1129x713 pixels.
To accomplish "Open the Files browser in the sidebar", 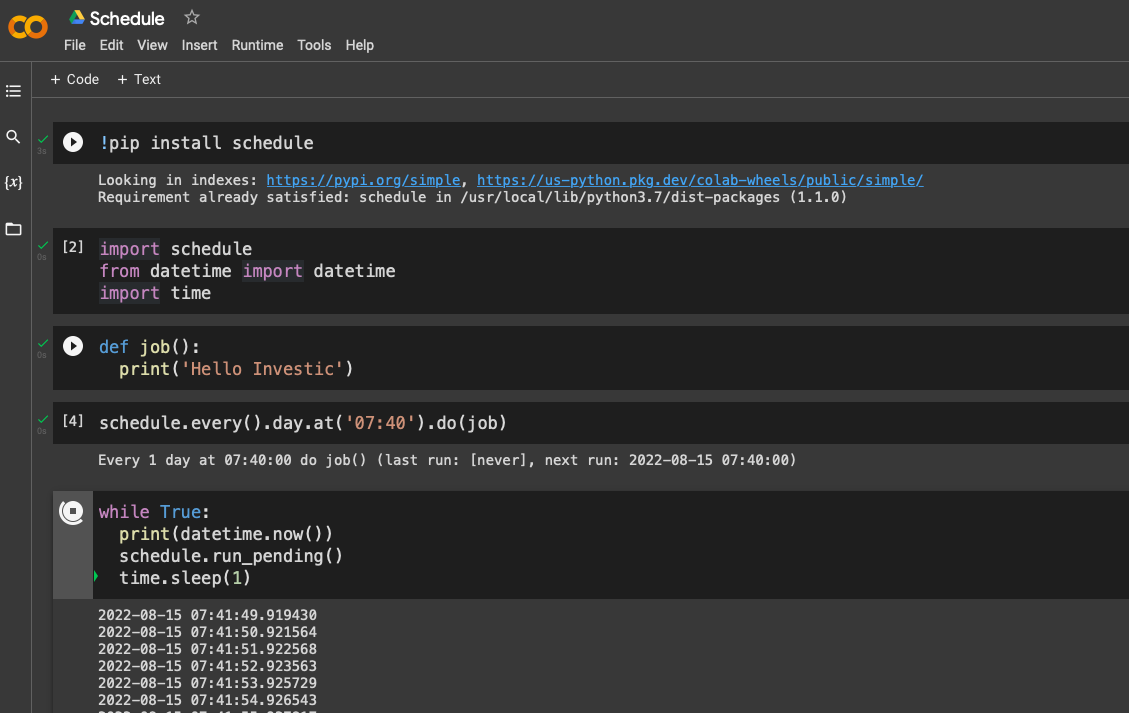I will point(13,229).
